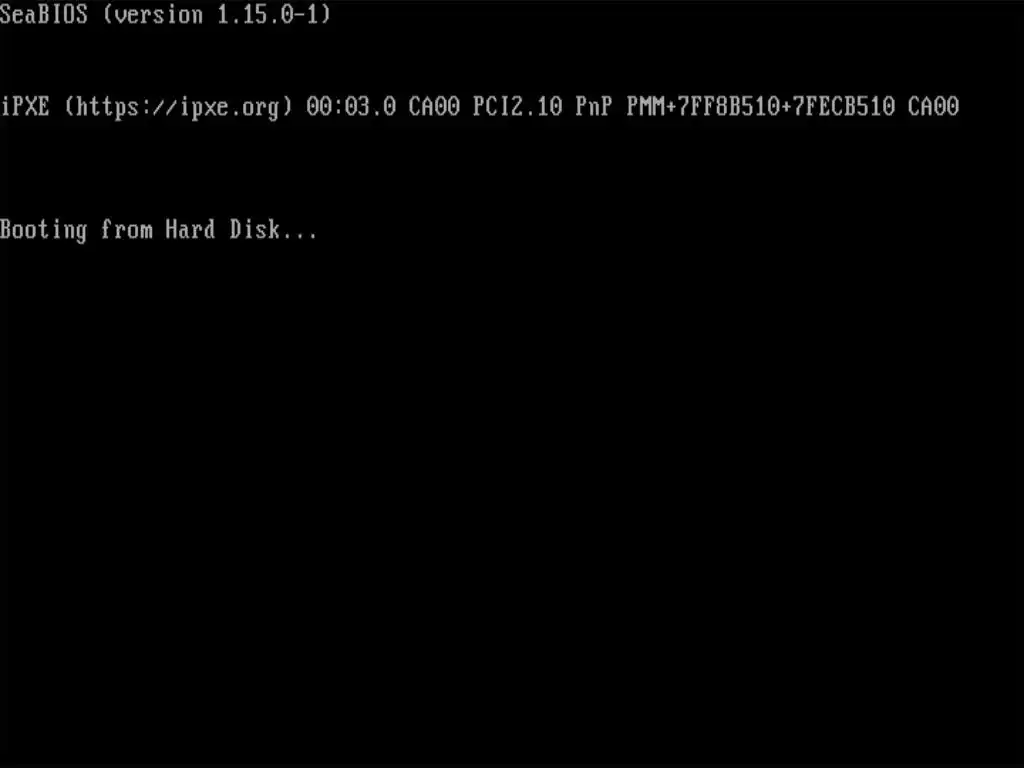
Task: Select the word "from" in boot message
Action: [x=127, y=230]
